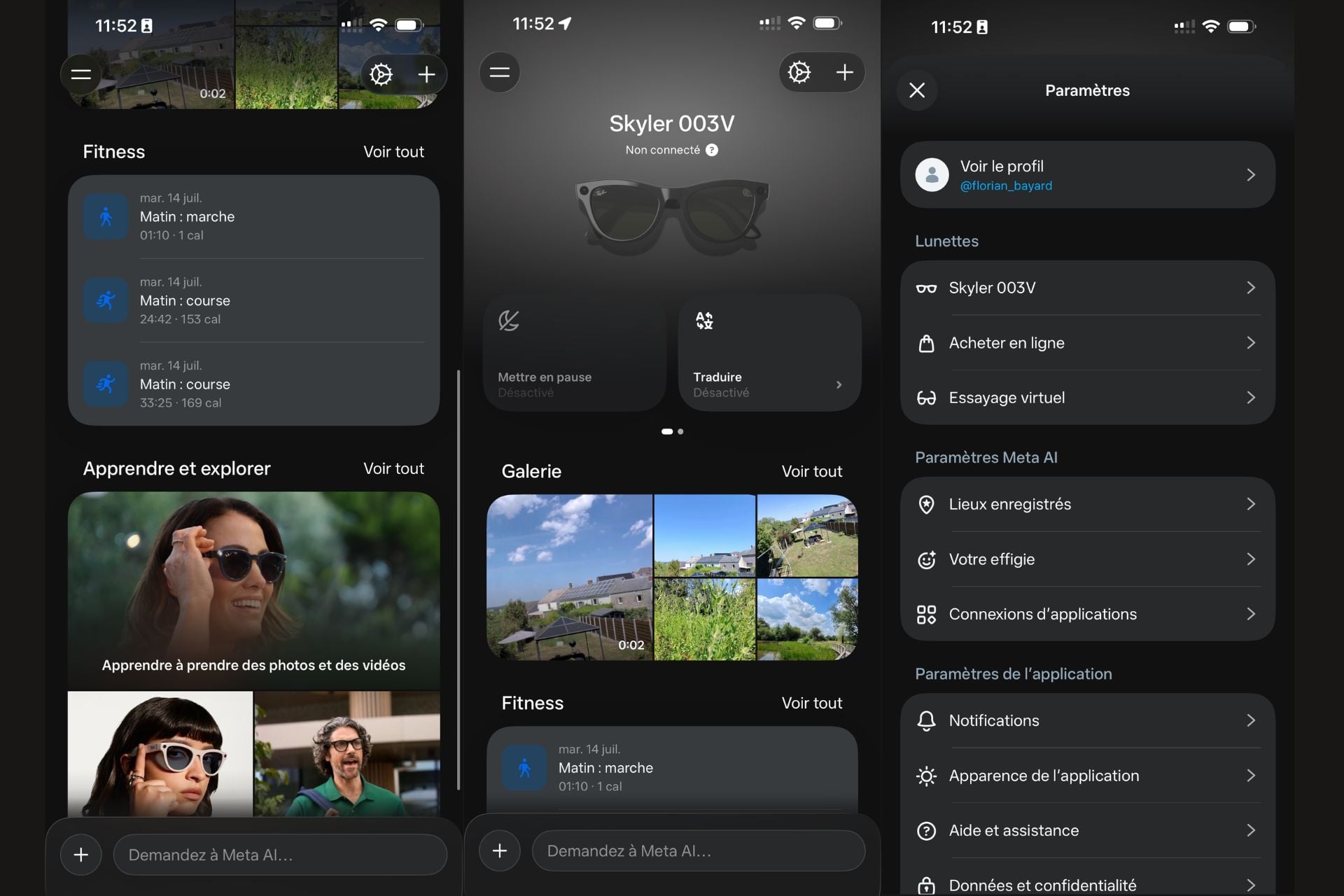
Task: Expand Apparence de l'application chevron
Action: tap(1251, 775)
